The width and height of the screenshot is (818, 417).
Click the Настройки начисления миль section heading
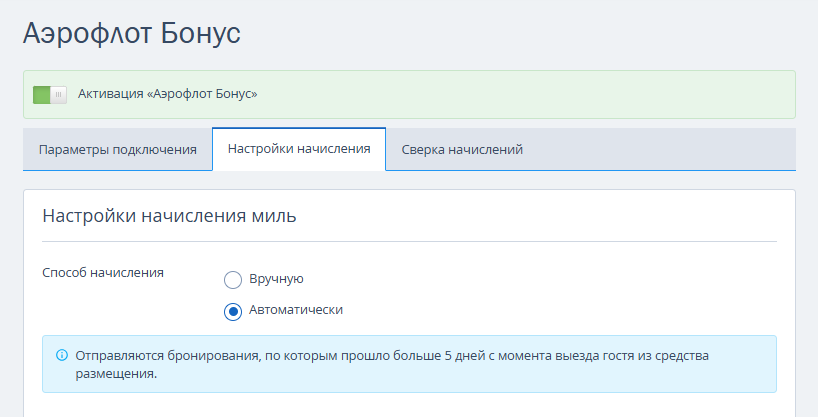[169, 216]
